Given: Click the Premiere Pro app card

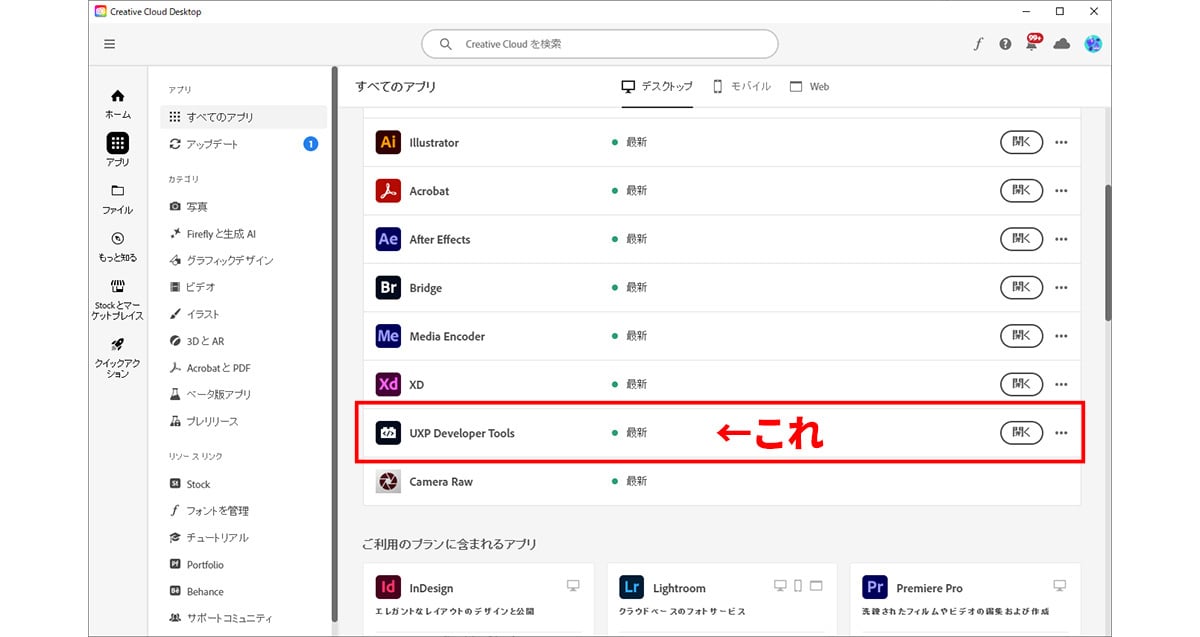Looking at the screenshot, I should point(966,599).
